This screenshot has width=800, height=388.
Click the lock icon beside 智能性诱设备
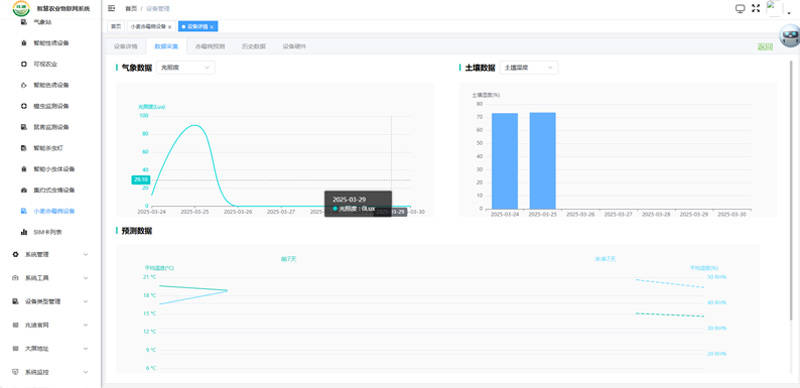tap(23, 43)
